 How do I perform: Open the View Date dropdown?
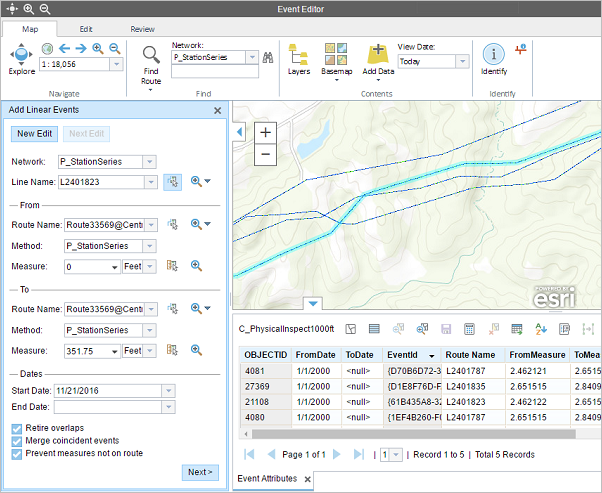pos(462,61)
